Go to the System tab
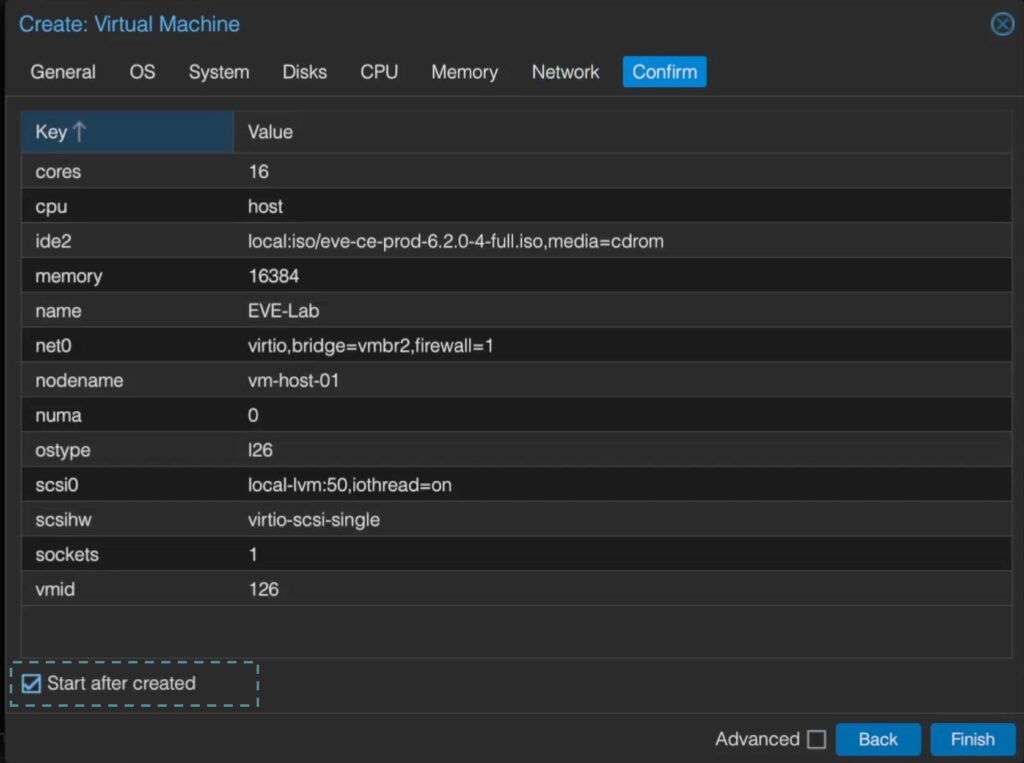This screenshot has width=1024, height=763. click(x=219, y=72)
